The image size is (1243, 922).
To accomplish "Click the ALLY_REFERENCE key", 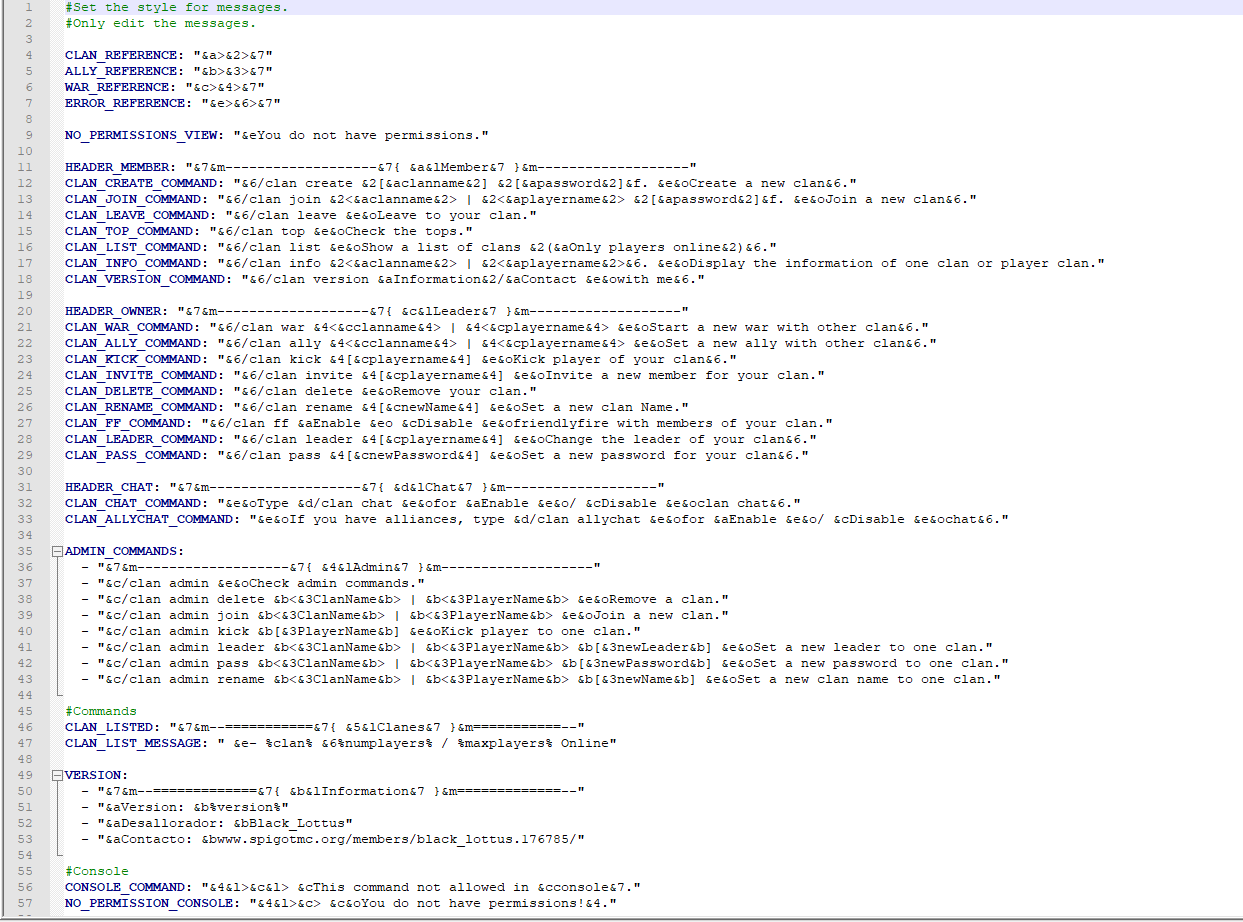I will (121, 71).
